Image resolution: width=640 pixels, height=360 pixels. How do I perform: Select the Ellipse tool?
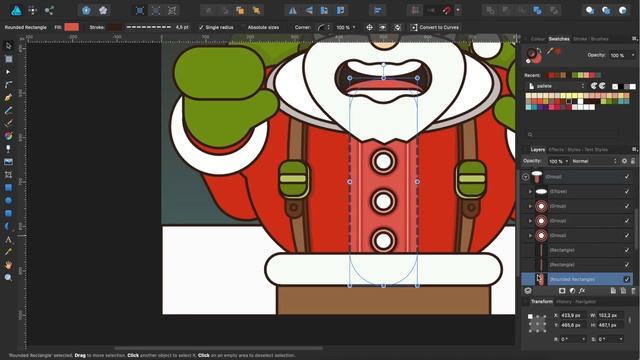8,200
